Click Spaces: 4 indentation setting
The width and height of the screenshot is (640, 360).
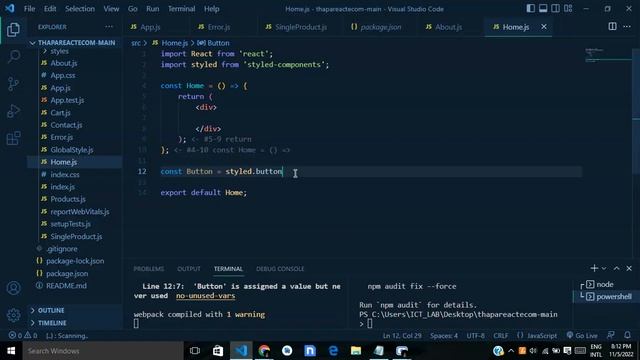[444, 336]
